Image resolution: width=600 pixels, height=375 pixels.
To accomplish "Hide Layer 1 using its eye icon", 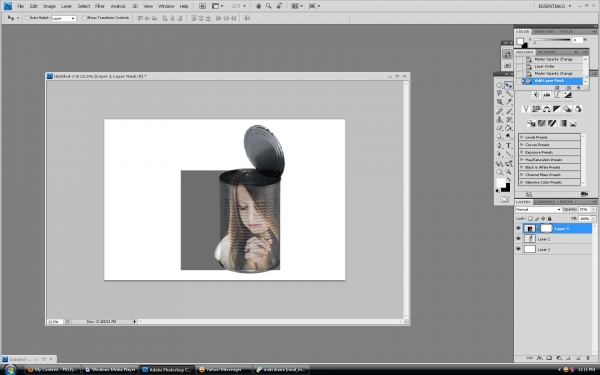I will [518, 249].
